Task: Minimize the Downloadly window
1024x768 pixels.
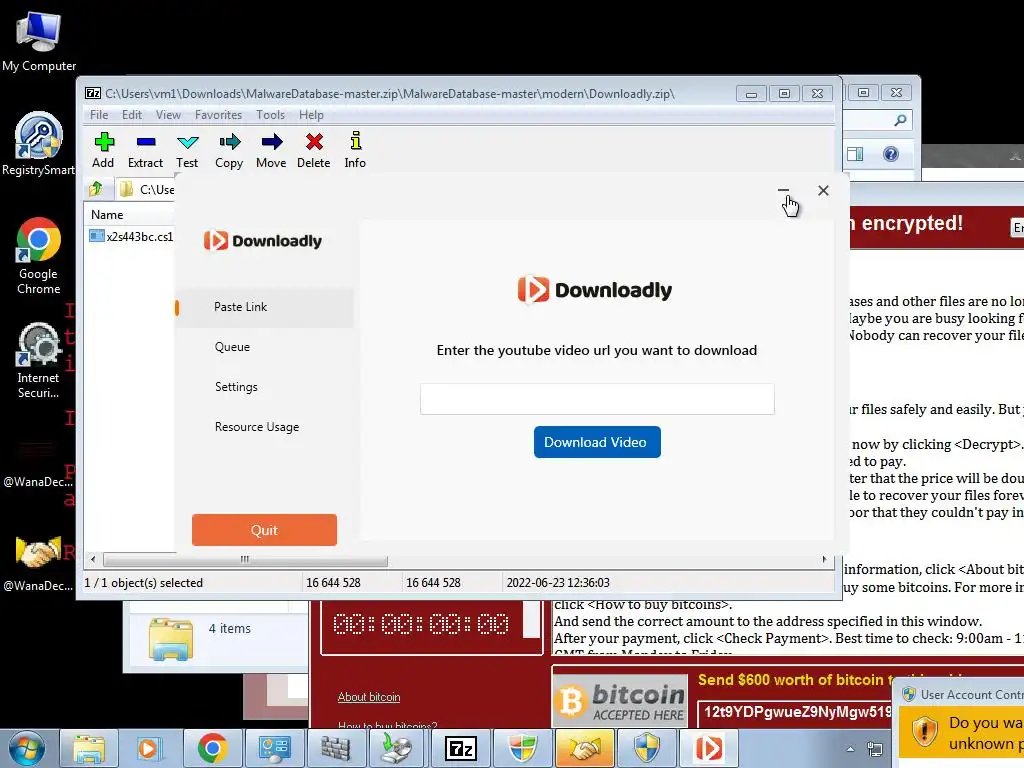Action: 784,191
